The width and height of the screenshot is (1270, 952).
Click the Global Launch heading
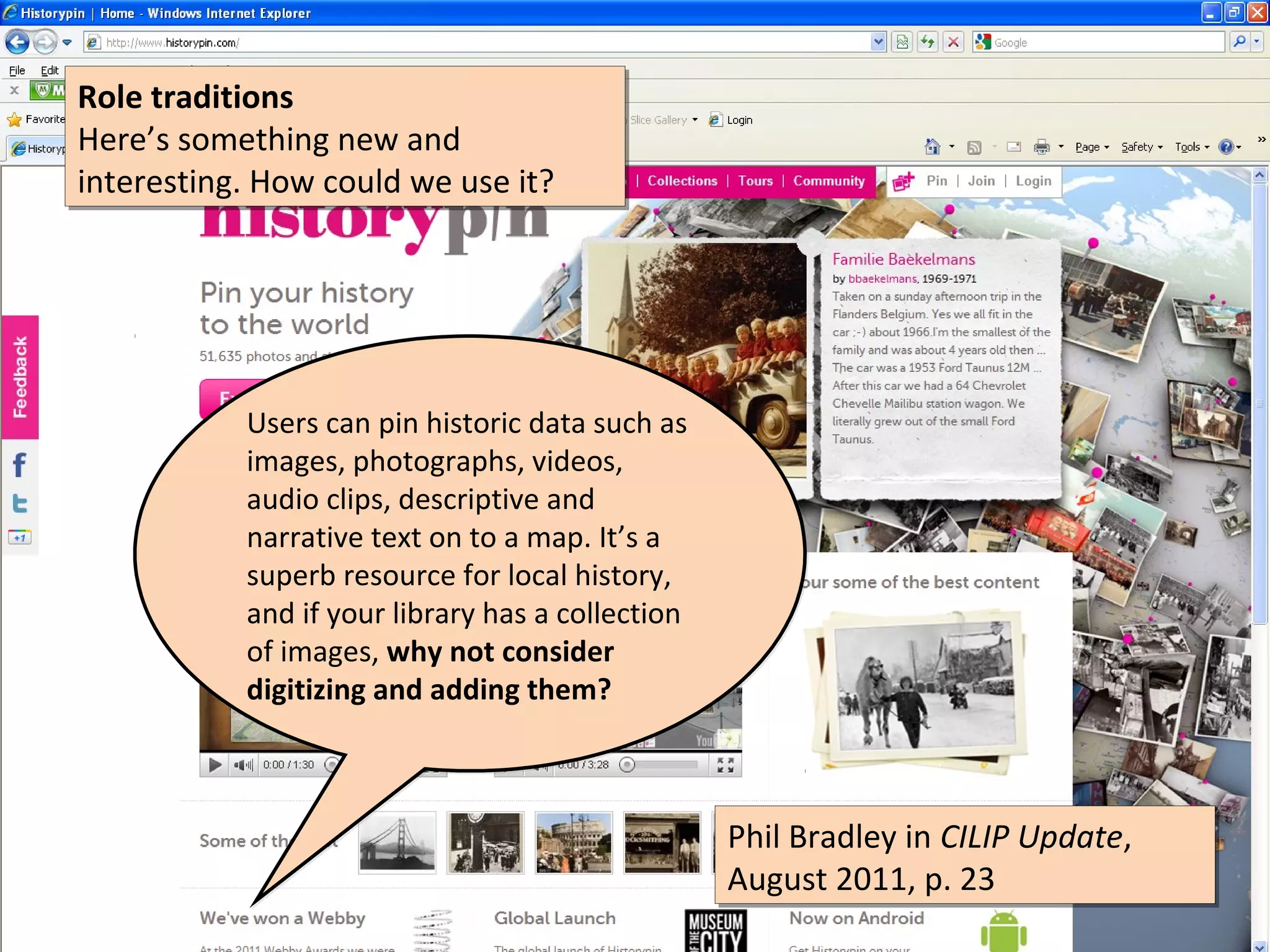pos(554,918)
